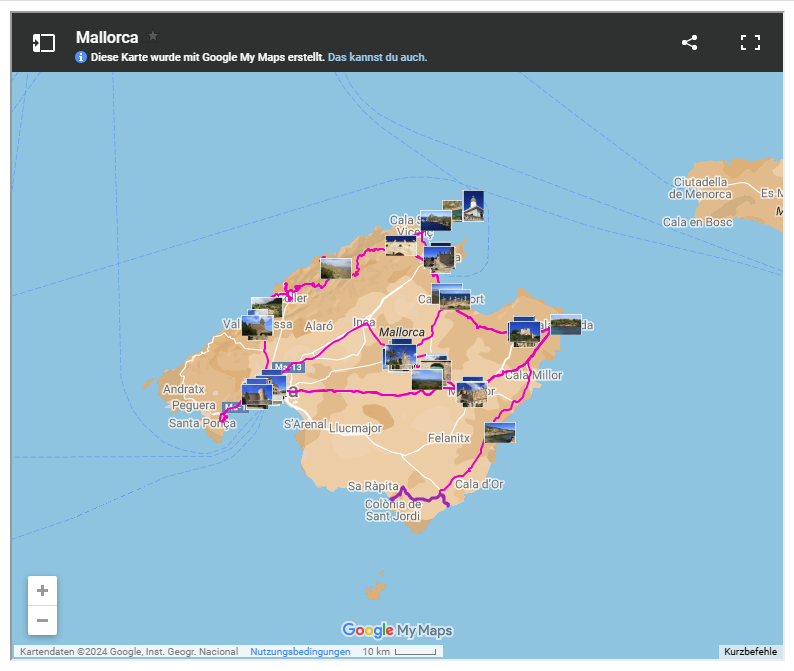Click the blue info icon in header

81,57
